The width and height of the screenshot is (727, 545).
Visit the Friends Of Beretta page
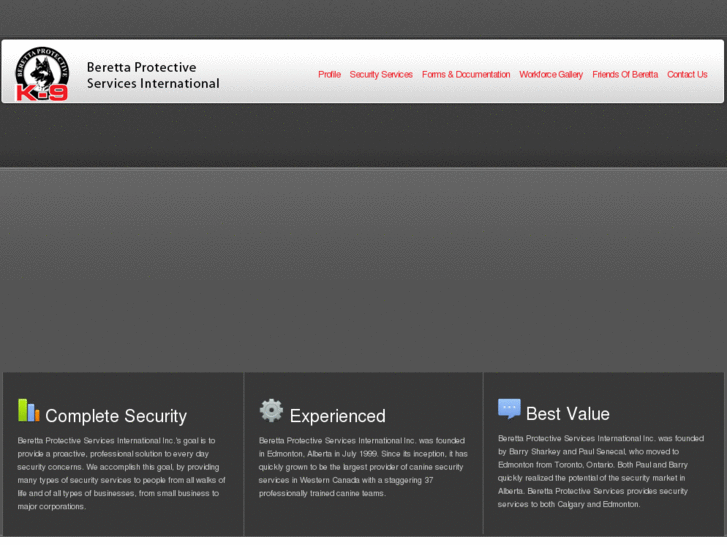(625, 75)
